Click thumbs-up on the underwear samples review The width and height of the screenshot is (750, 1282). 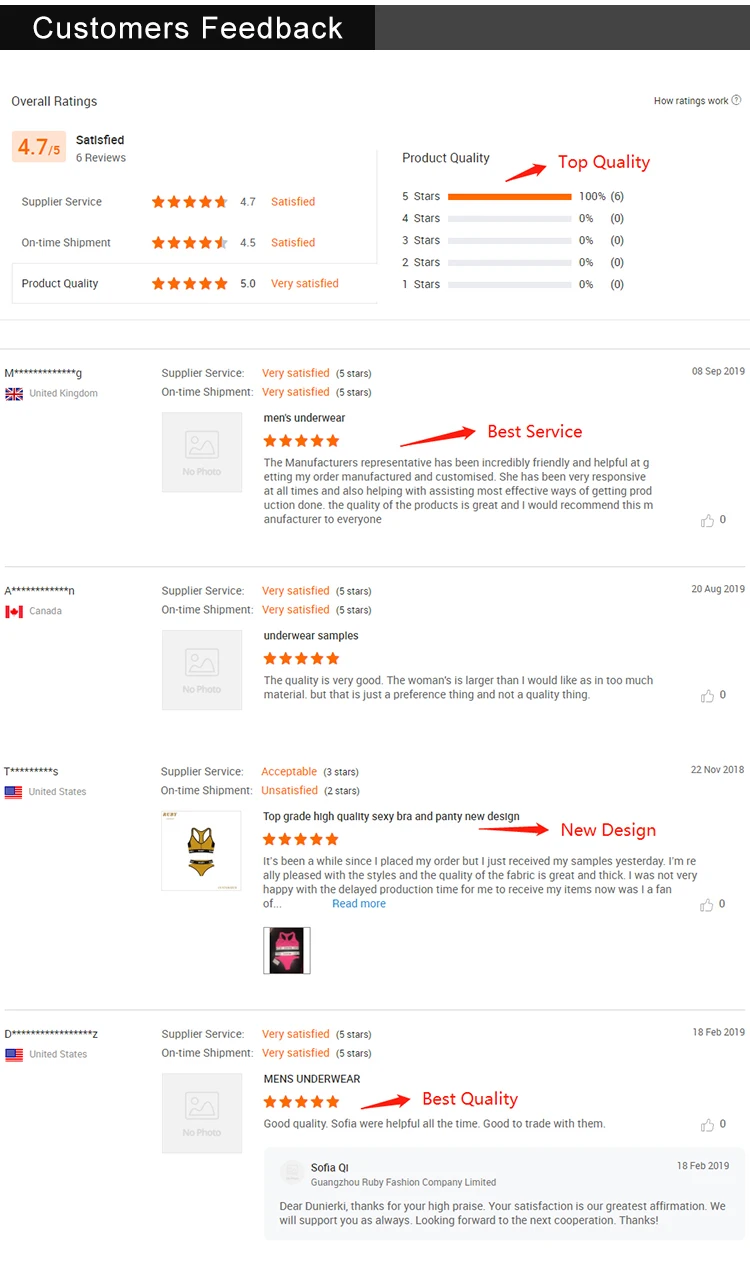(708, 696)
